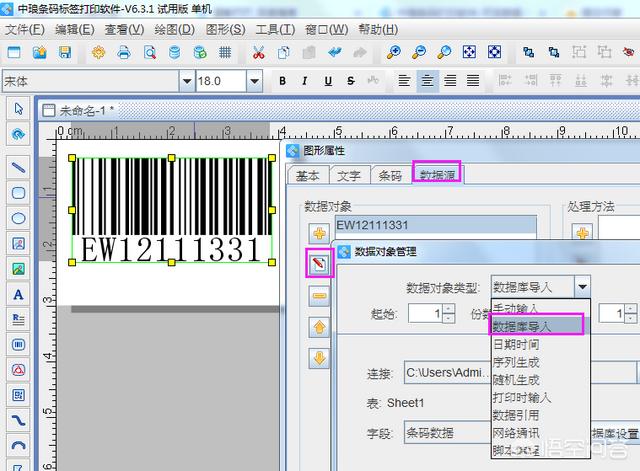Click the scissors cut icon
The width and height of the screenshot is (640, 471).
tap(258, 52)
